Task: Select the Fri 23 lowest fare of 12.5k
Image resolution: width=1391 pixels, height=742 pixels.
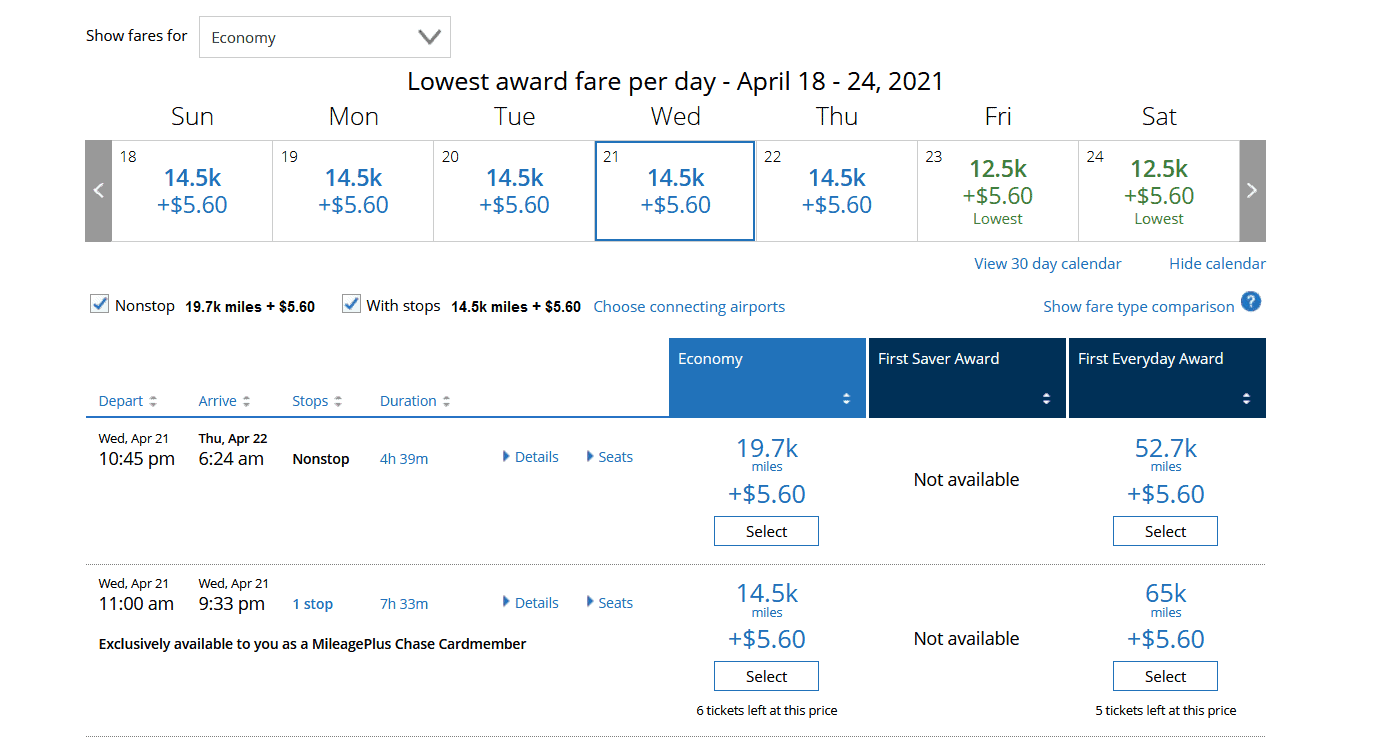Action: [998, 191]
